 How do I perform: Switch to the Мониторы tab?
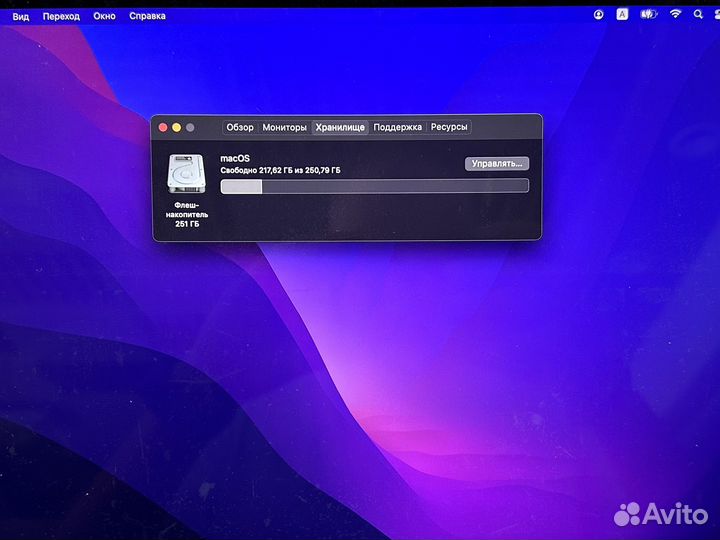(284, 127)
